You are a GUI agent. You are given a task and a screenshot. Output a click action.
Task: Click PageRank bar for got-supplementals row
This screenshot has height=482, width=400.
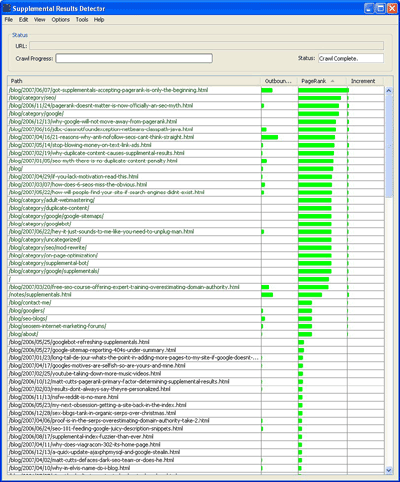323,90
